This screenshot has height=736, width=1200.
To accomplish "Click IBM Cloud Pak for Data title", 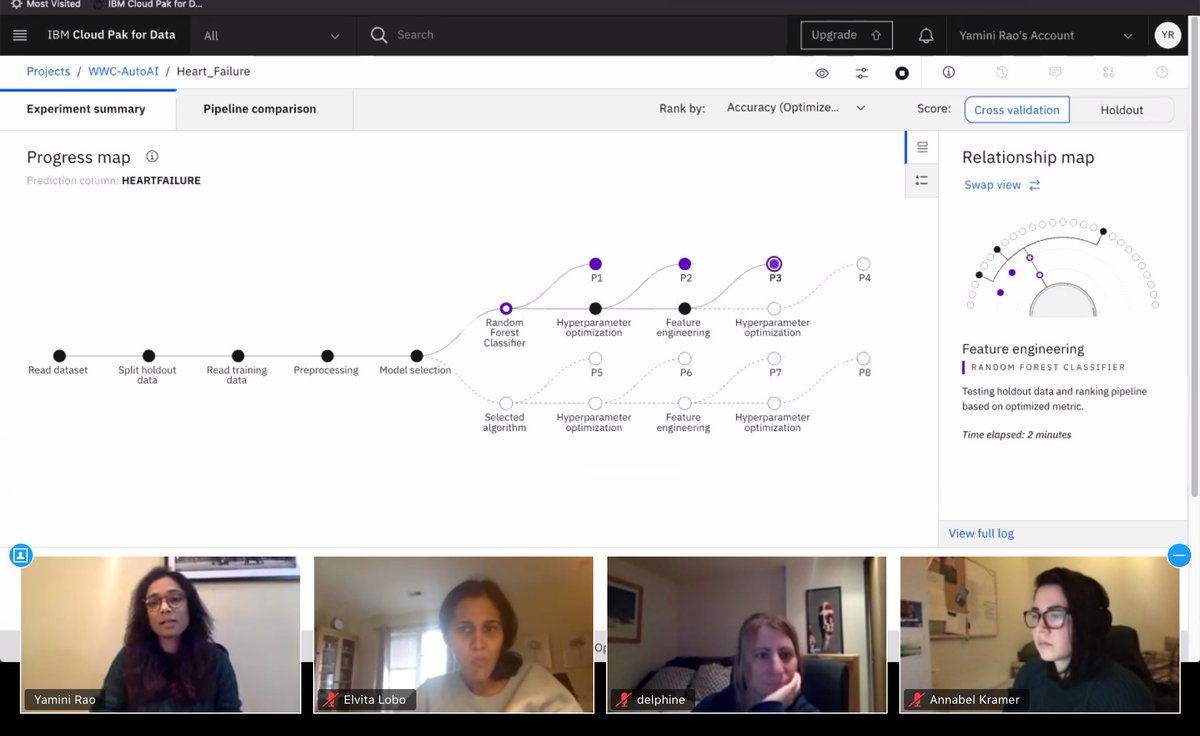I will [x=111, y=35].
